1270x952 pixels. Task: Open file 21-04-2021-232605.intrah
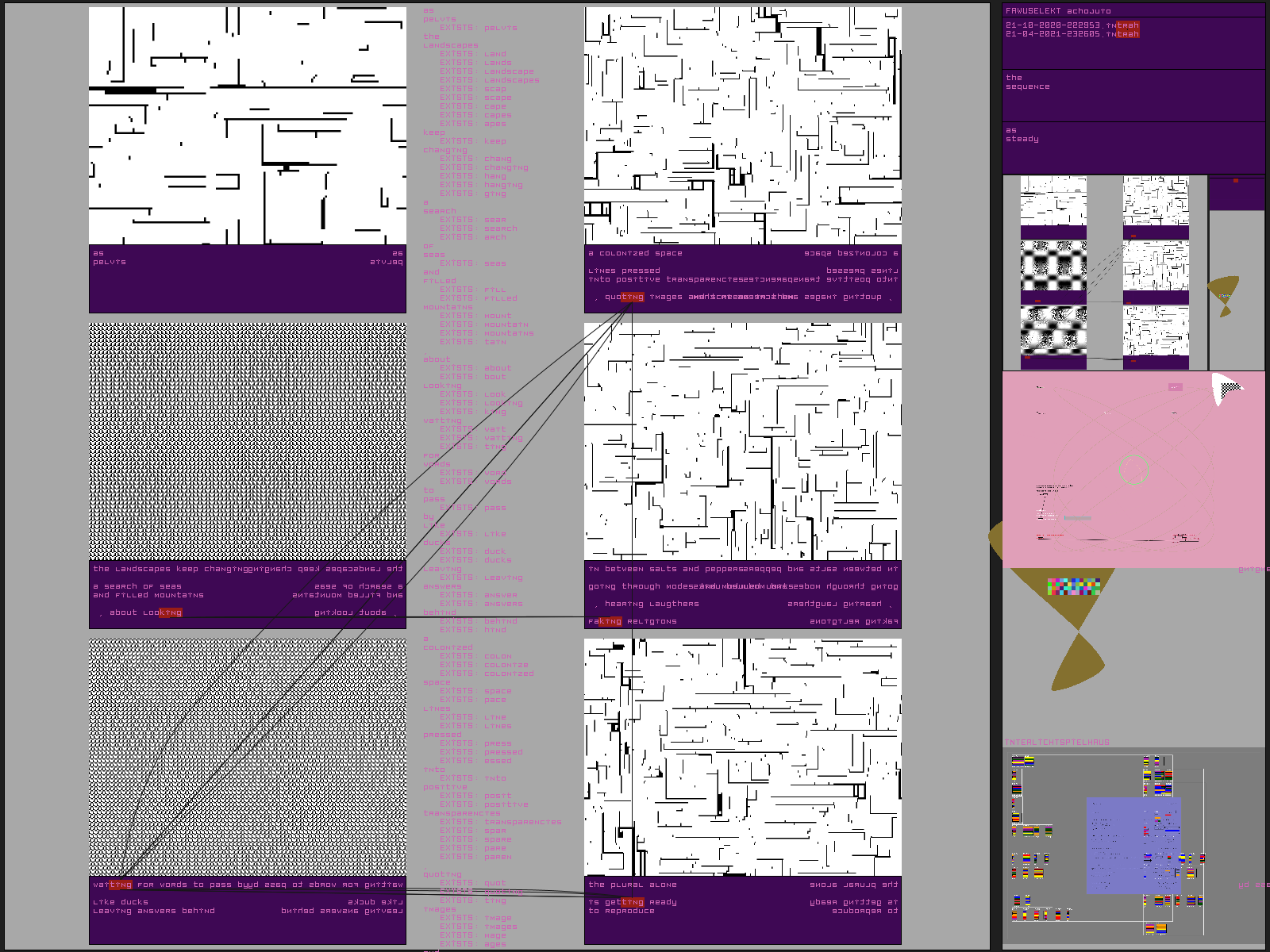click(1072, 34)
